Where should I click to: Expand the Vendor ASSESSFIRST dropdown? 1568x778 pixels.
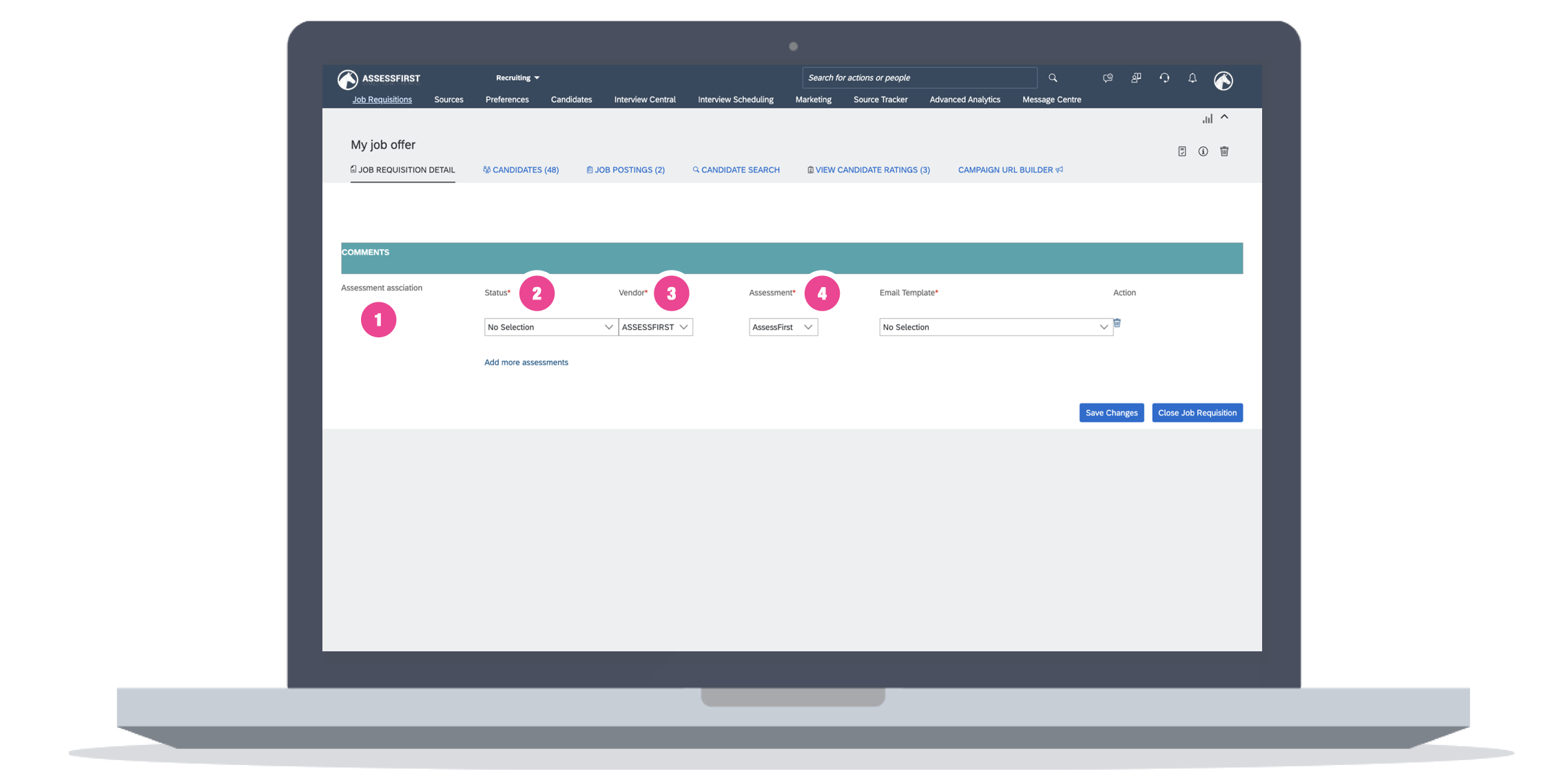tap(655, 327)
